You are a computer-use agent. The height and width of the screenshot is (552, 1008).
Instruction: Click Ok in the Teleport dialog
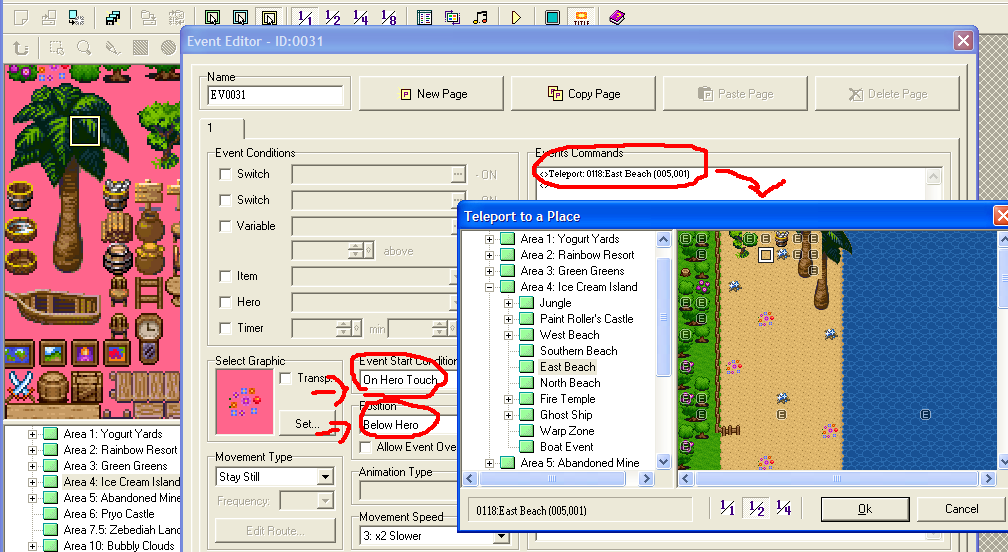pyautogui.click(x=864, y=509)
